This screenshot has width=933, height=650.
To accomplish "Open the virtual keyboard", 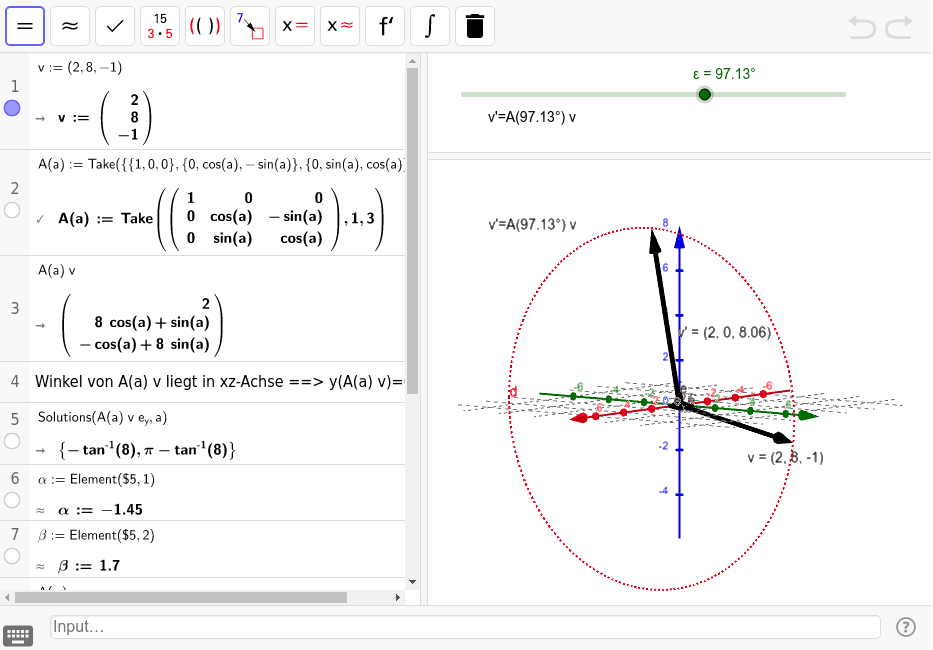I will click(x=18, y=636).
